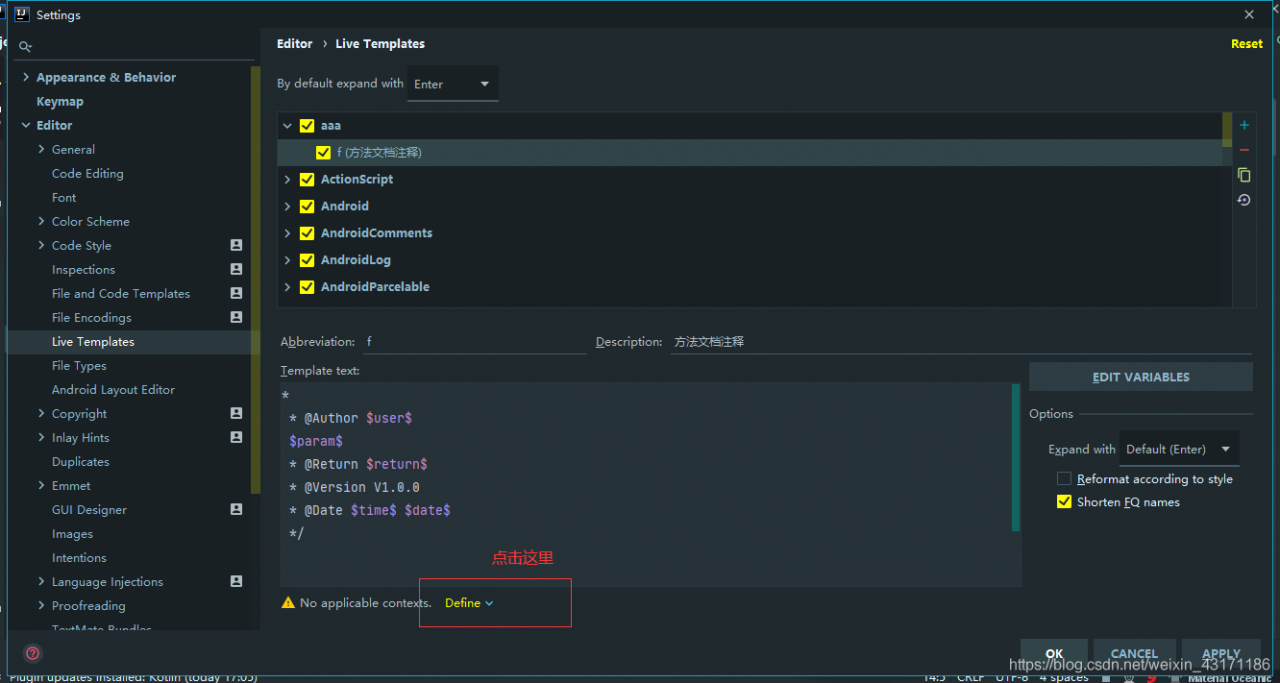This screenshot has height=683, width=1280.
Task: Click project-level icon beside Language Injections
Action: click(x=236, y=581)
